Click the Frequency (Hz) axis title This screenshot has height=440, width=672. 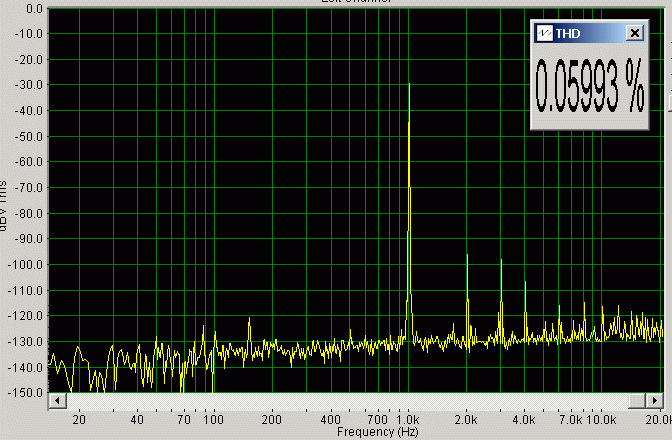point(378,432)
